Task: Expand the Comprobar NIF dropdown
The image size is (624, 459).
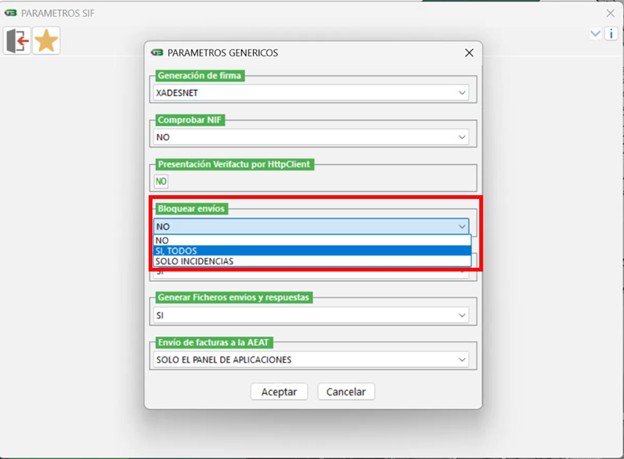Action: coord(461,137)
